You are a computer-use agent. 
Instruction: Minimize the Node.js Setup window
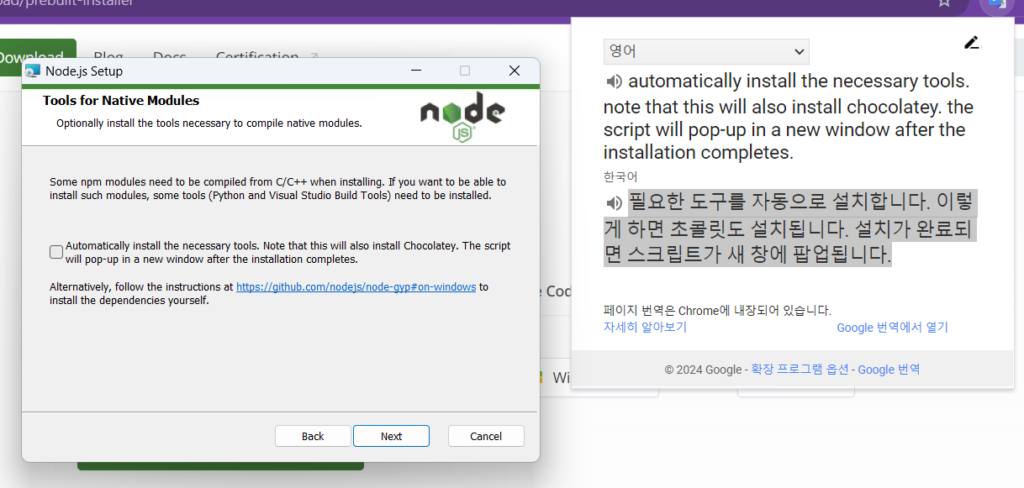coord(416,71)
